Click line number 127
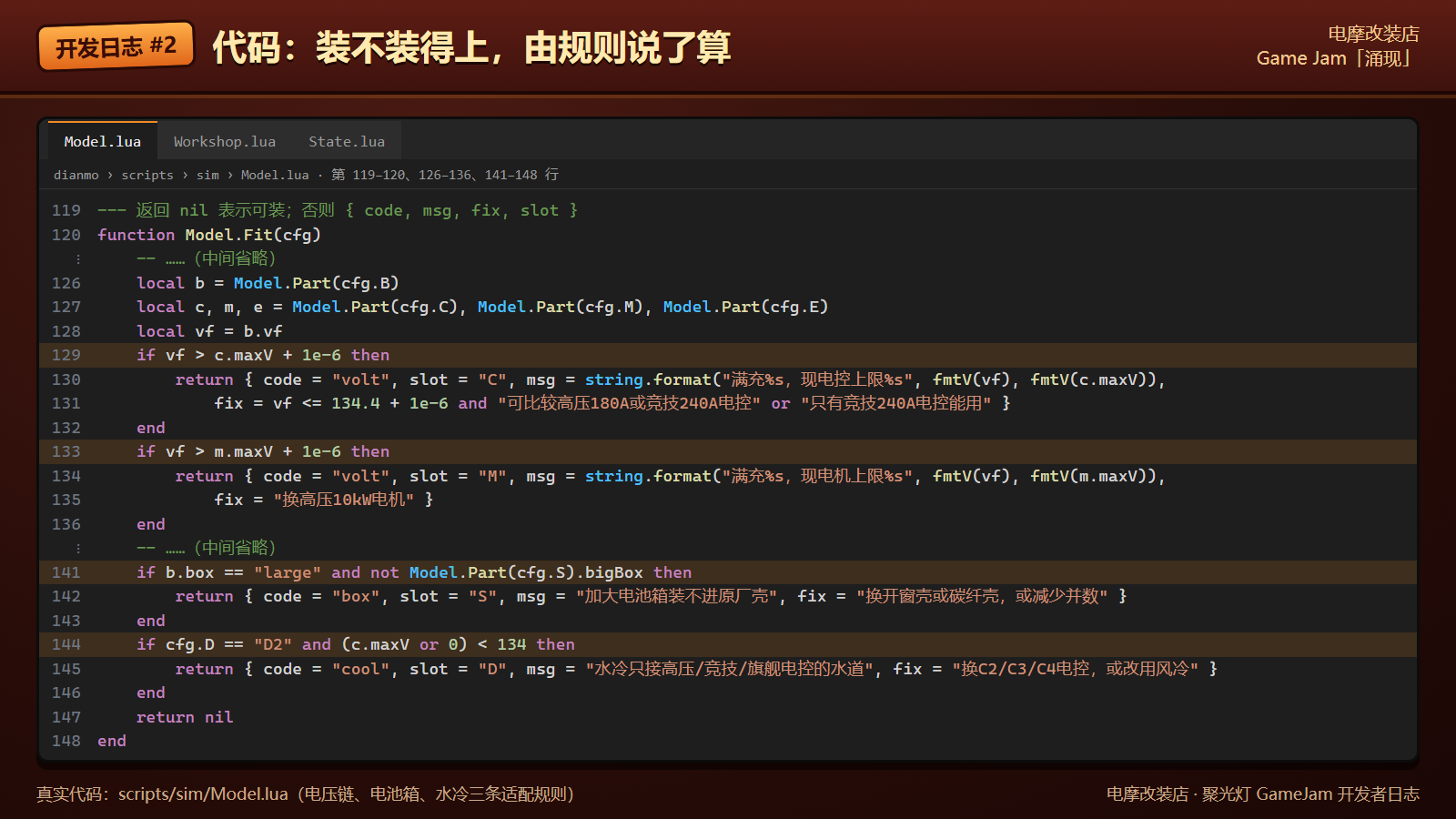The height and width of the screenshot is (819, 1456). click(66, 307)
